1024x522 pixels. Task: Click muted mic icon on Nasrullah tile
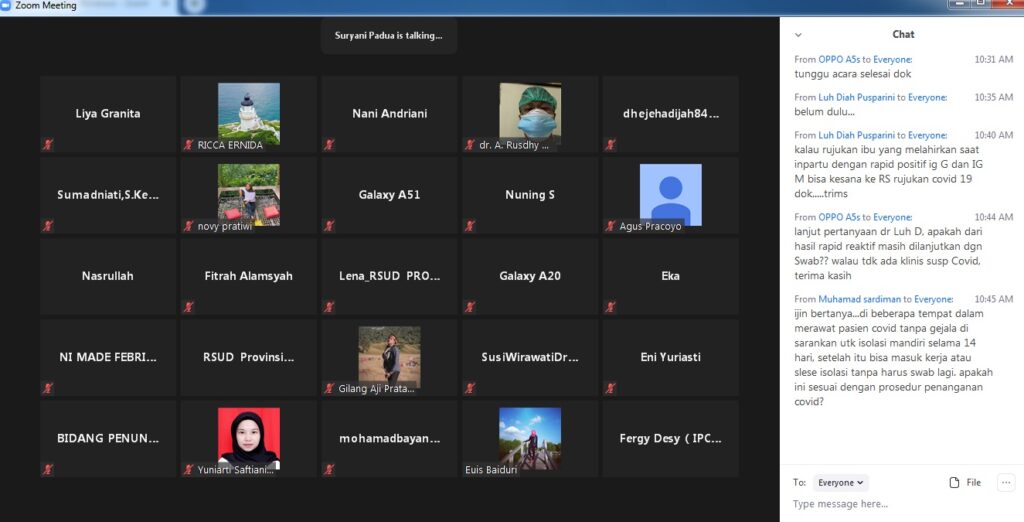click(x=48, y=307)
